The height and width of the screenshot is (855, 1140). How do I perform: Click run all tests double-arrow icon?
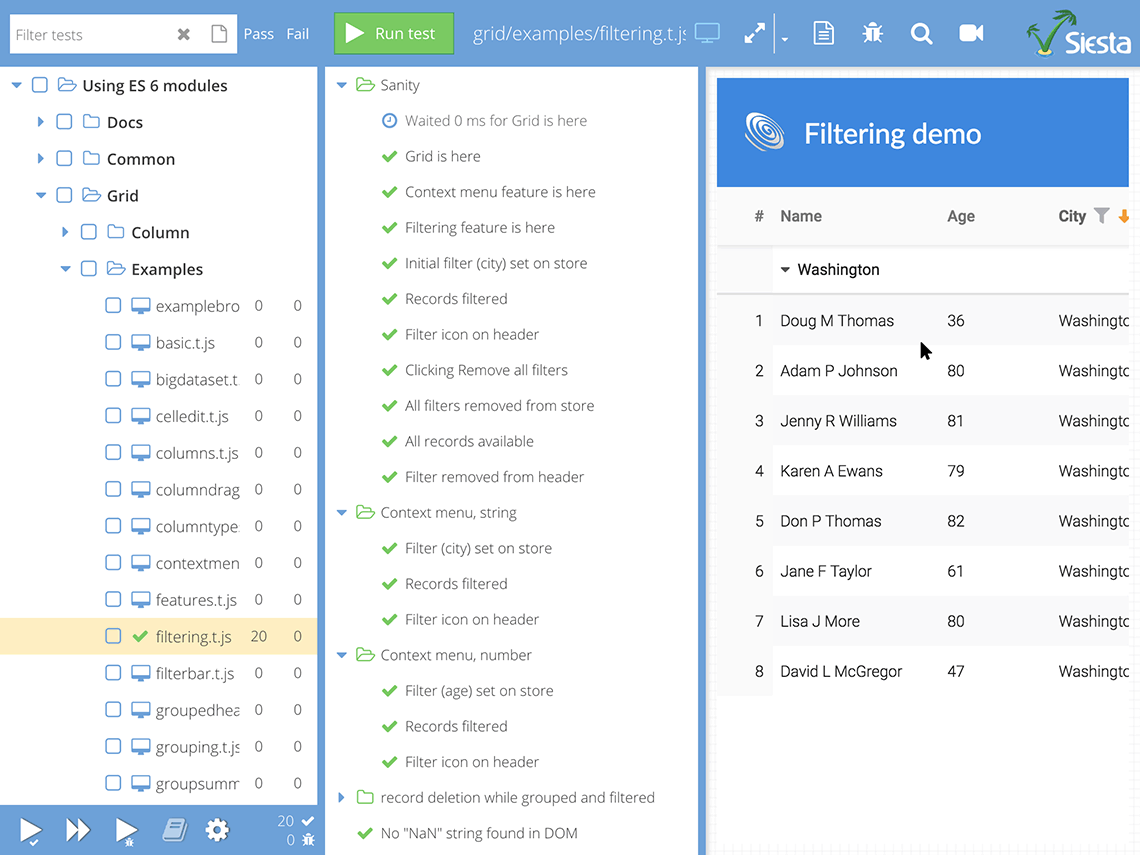78,830
